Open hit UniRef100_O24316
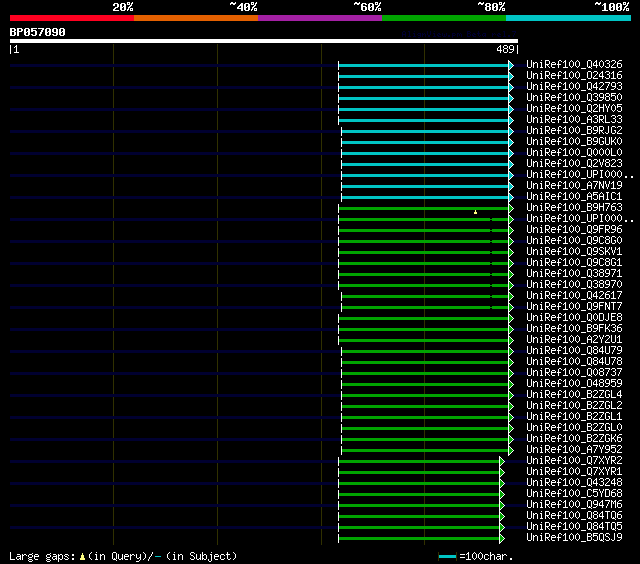 point(574,75)
